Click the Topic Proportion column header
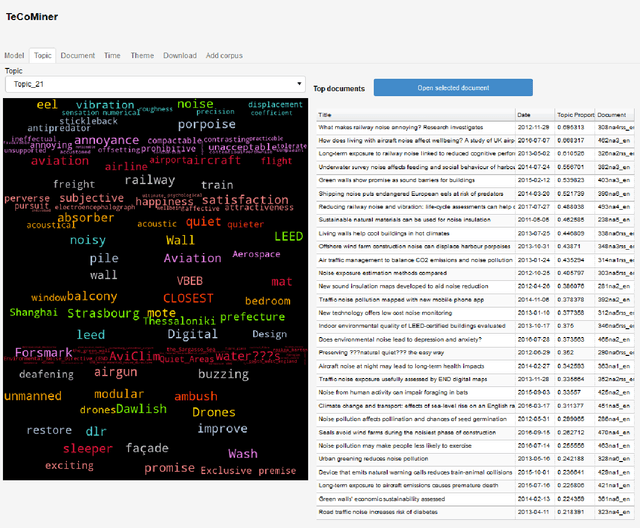Viewport: 640px width, 528px height. pyautogui.click(x=575, y=115)
